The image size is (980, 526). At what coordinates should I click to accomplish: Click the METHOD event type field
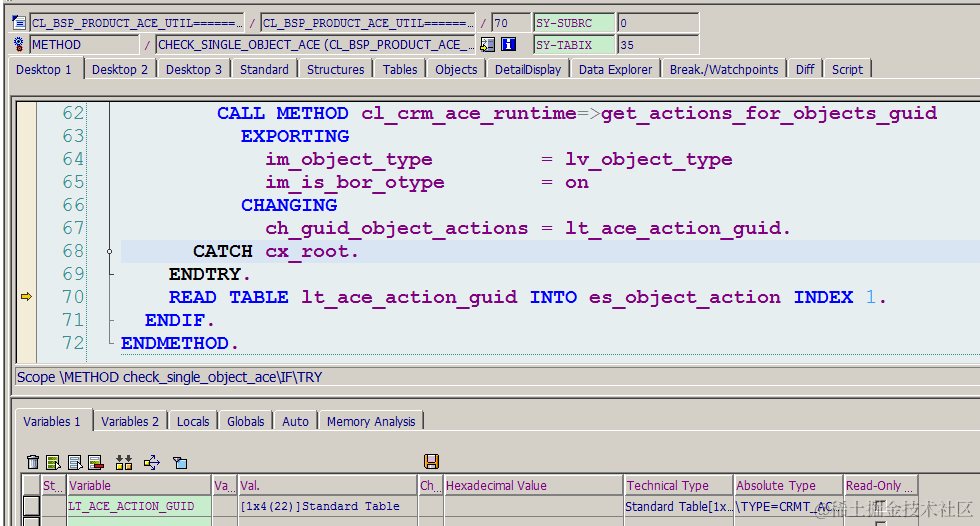(84, 45)
